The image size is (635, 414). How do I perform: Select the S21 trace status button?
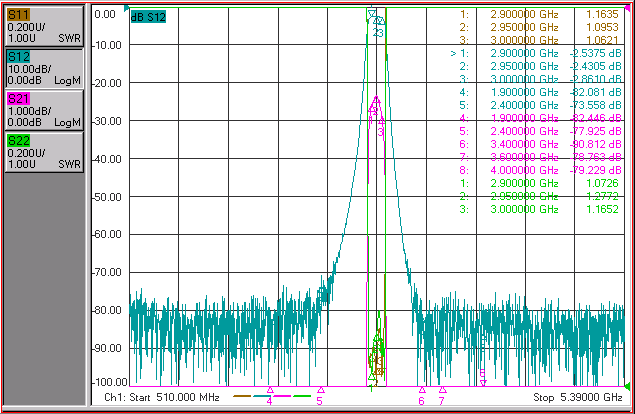click(44, 110)
